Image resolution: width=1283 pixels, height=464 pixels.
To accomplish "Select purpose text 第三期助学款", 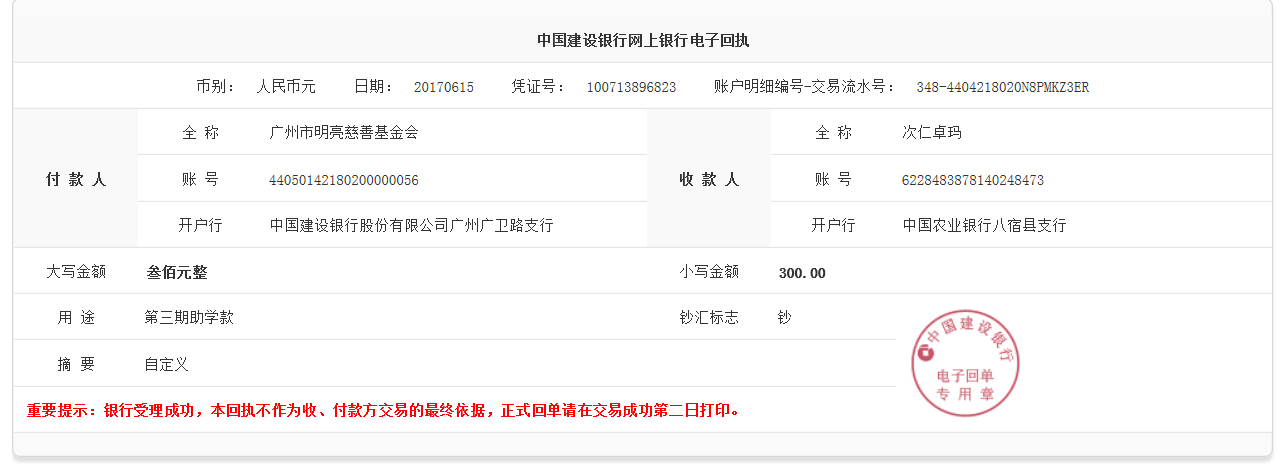I will point(189,317).
